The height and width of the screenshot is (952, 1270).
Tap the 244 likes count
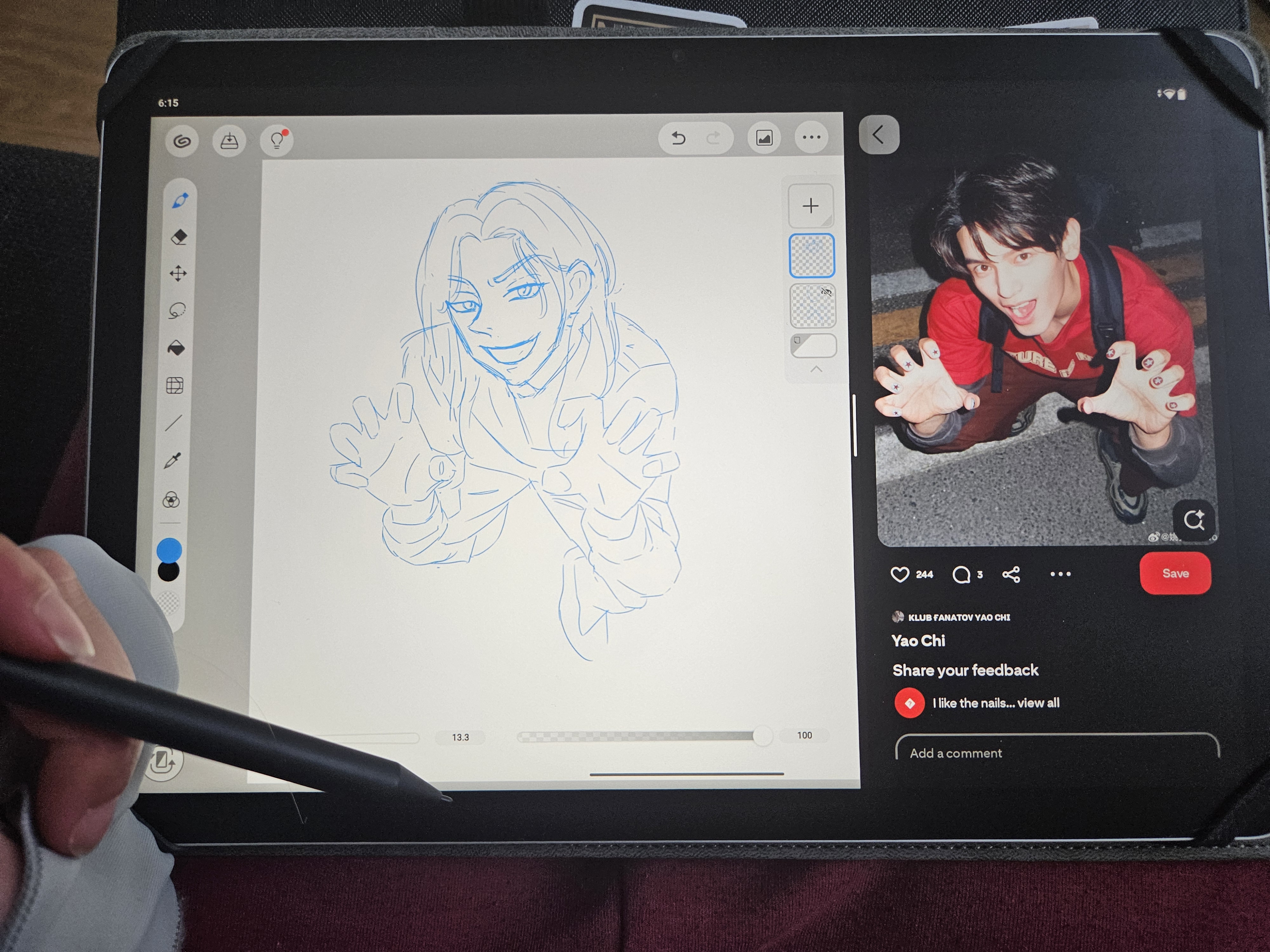pos(924,574)
